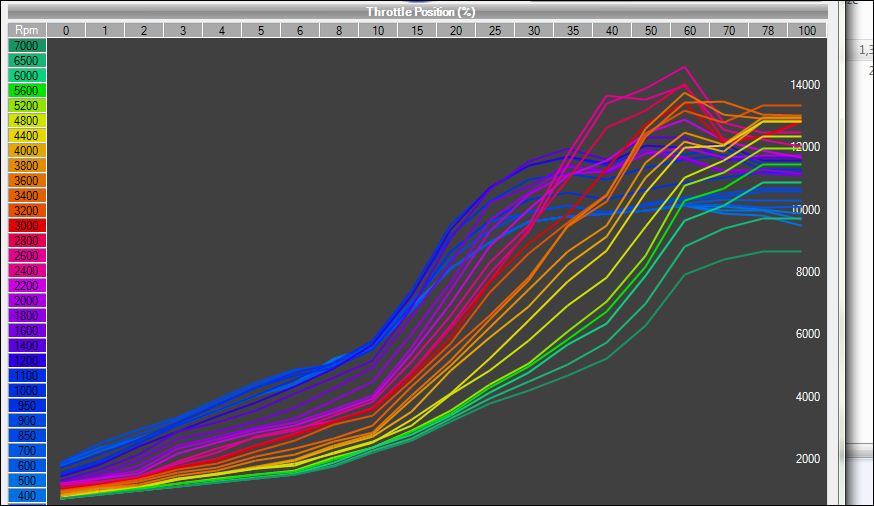Click the 2800 Rpm pink legend swatch
This screenshot has height=506, width=874.
coord(27,241)
